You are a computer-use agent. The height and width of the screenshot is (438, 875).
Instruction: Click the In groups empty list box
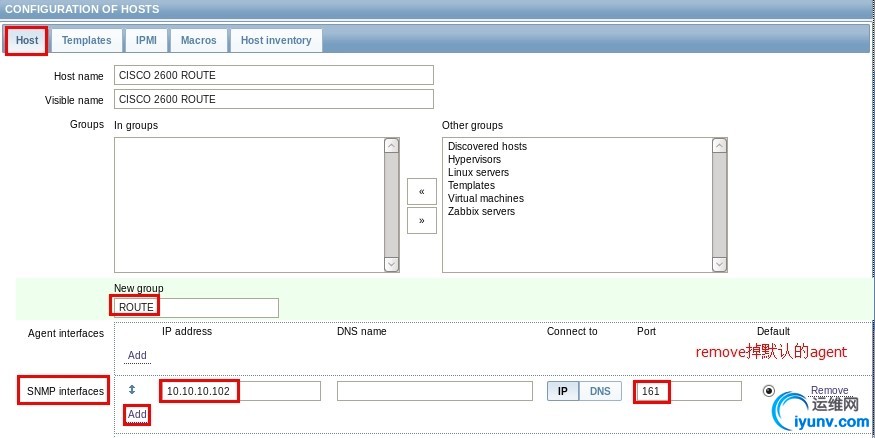[249, 205]
